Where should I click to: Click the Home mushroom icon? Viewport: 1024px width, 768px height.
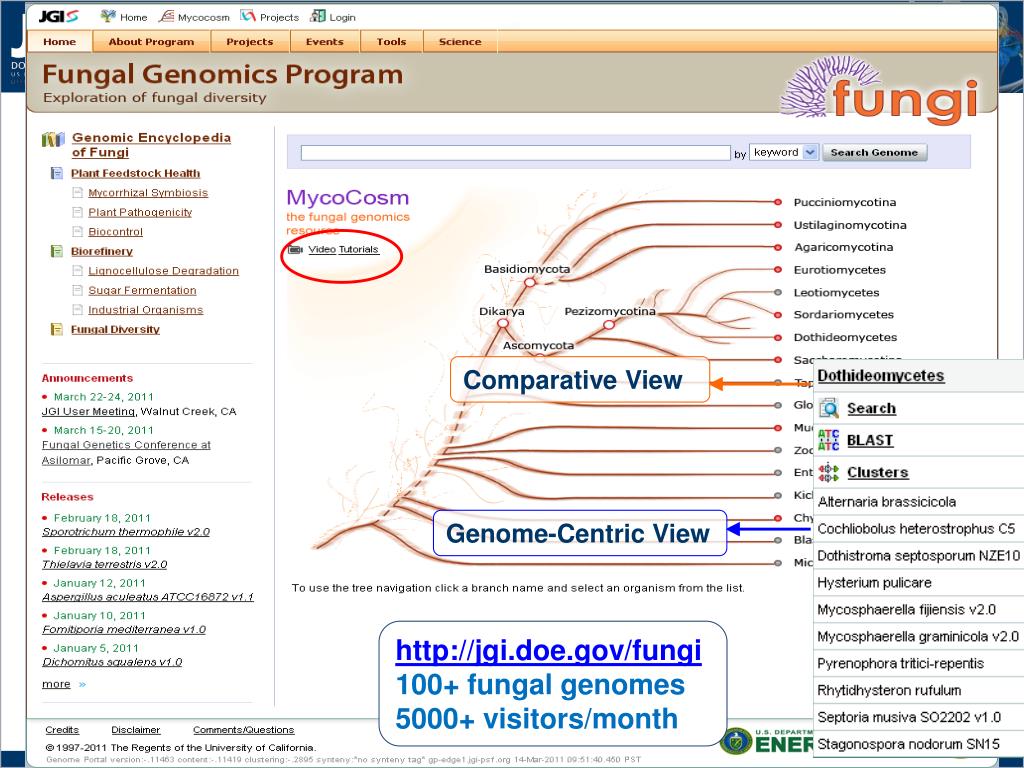(x=108, y=16)
